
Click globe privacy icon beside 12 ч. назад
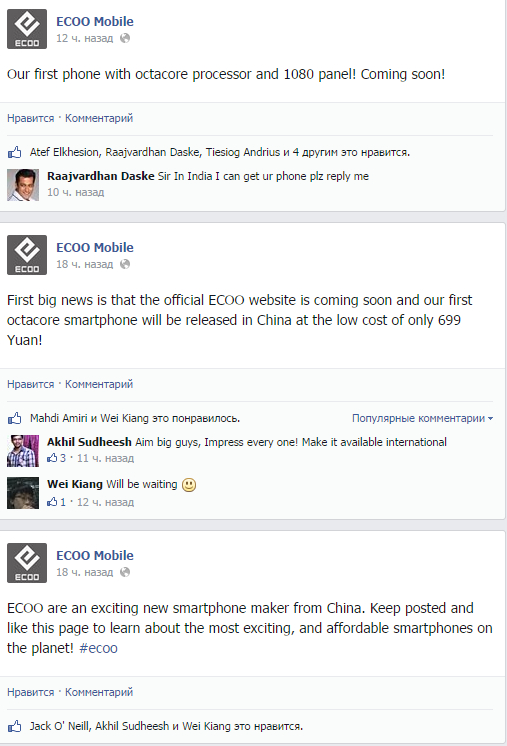tap(125, 38)
